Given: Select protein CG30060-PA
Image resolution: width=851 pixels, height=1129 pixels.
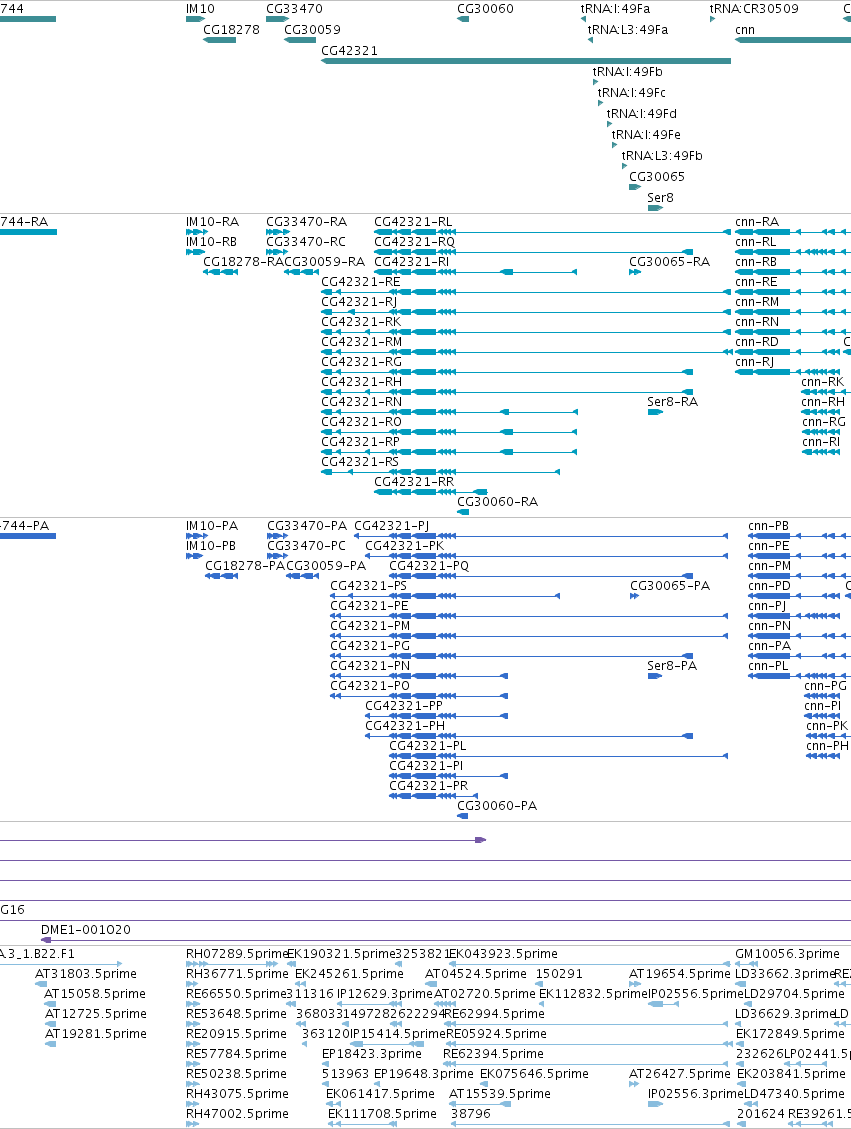Looking at the screenshot, I should click(x=497, y=806).
